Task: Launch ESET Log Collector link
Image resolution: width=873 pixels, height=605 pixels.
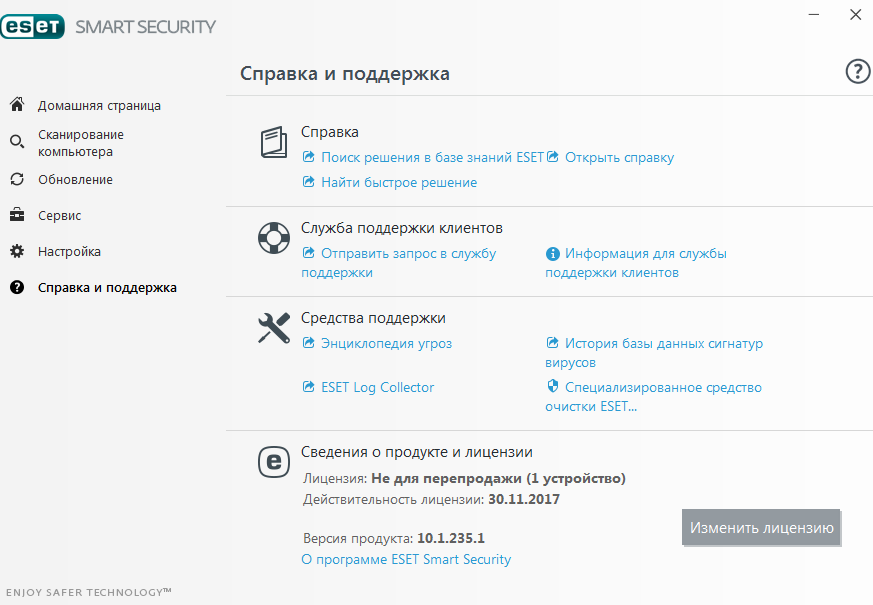Action: (377, 387)
